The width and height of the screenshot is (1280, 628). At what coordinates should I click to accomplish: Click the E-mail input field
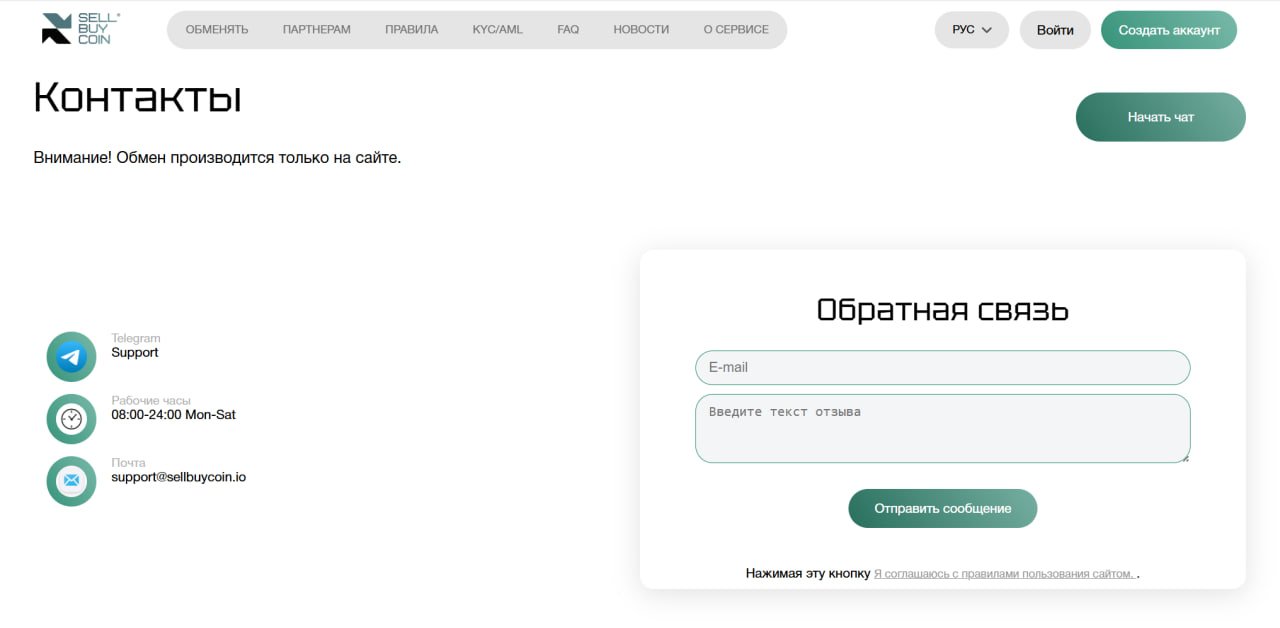tap(943, 367)
